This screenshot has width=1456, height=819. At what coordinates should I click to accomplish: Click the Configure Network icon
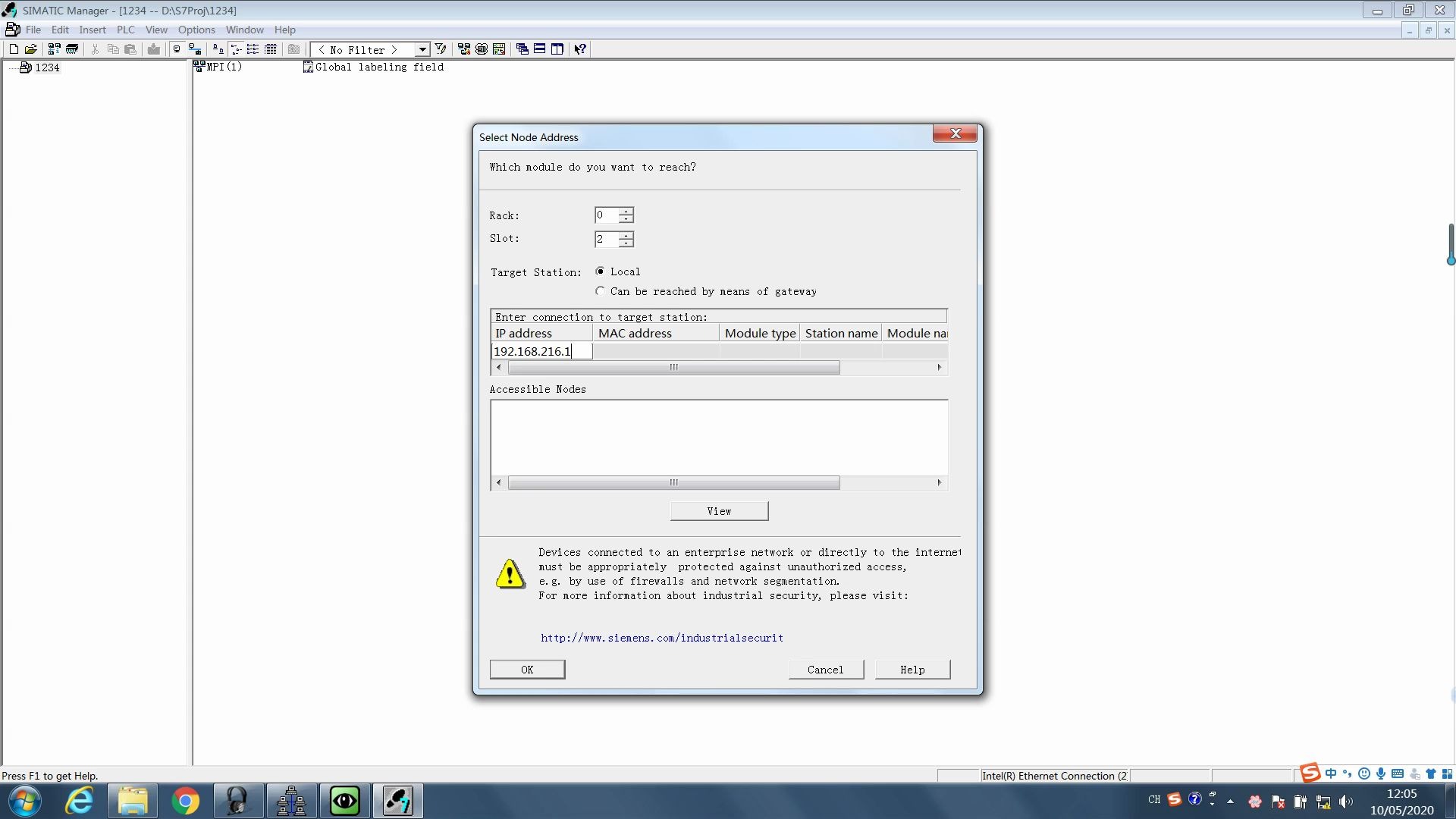(464, 49)
